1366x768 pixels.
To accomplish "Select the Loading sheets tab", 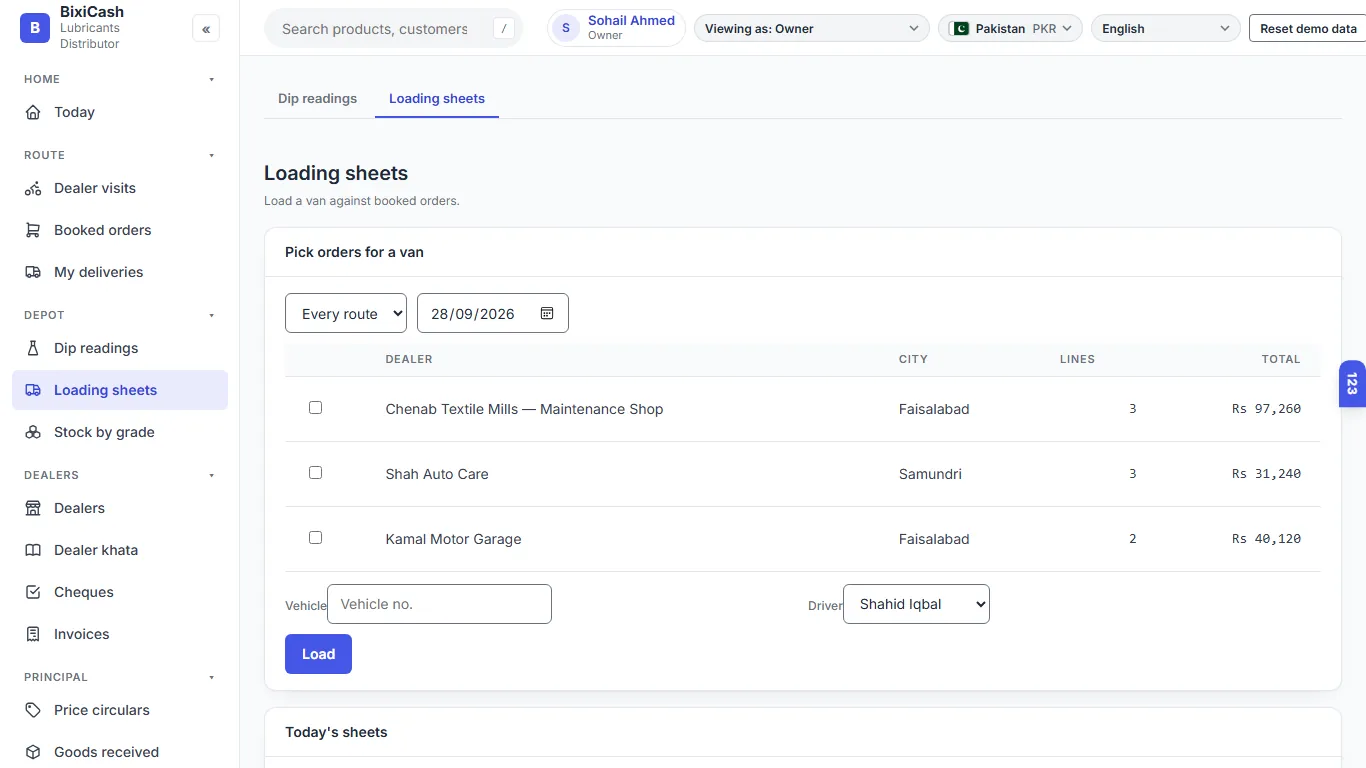I will (437, 98).
